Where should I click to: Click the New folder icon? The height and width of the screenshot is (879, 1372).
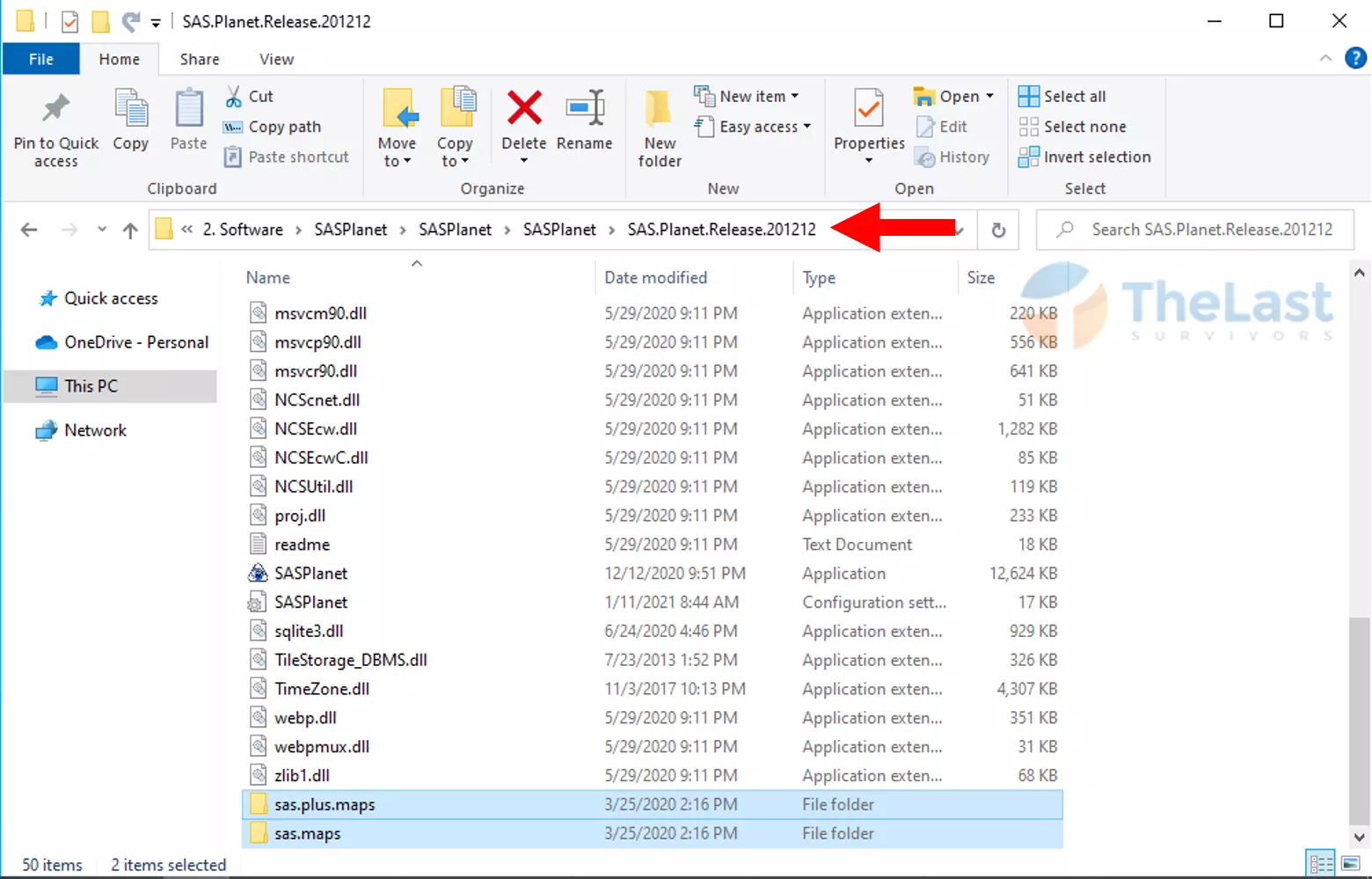(660, 109)
